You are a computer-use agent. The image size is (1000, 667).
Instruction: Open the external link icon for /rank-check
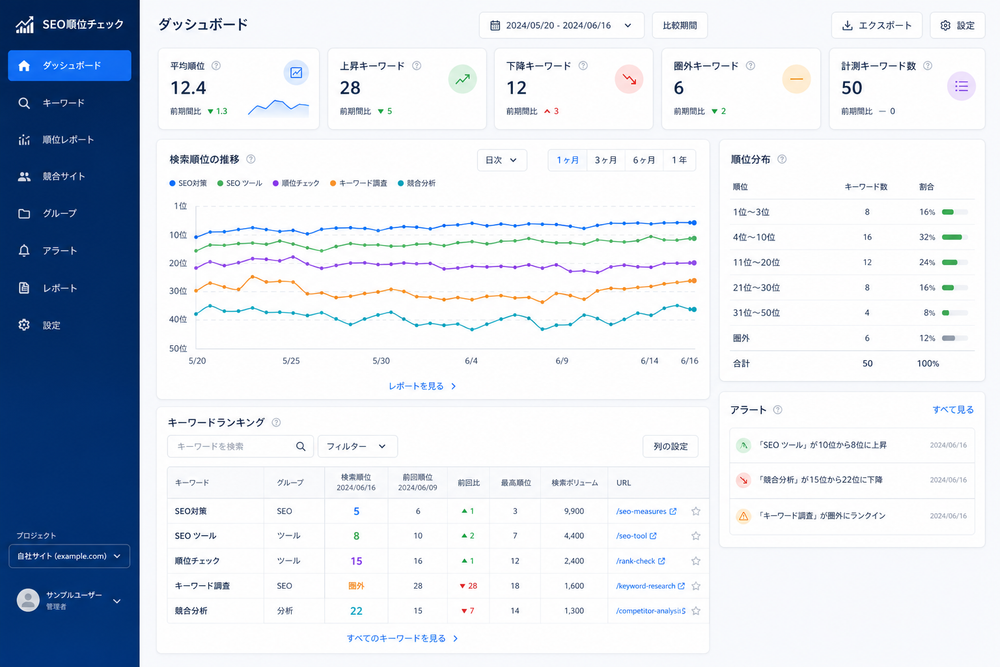[x=661, y=561]
